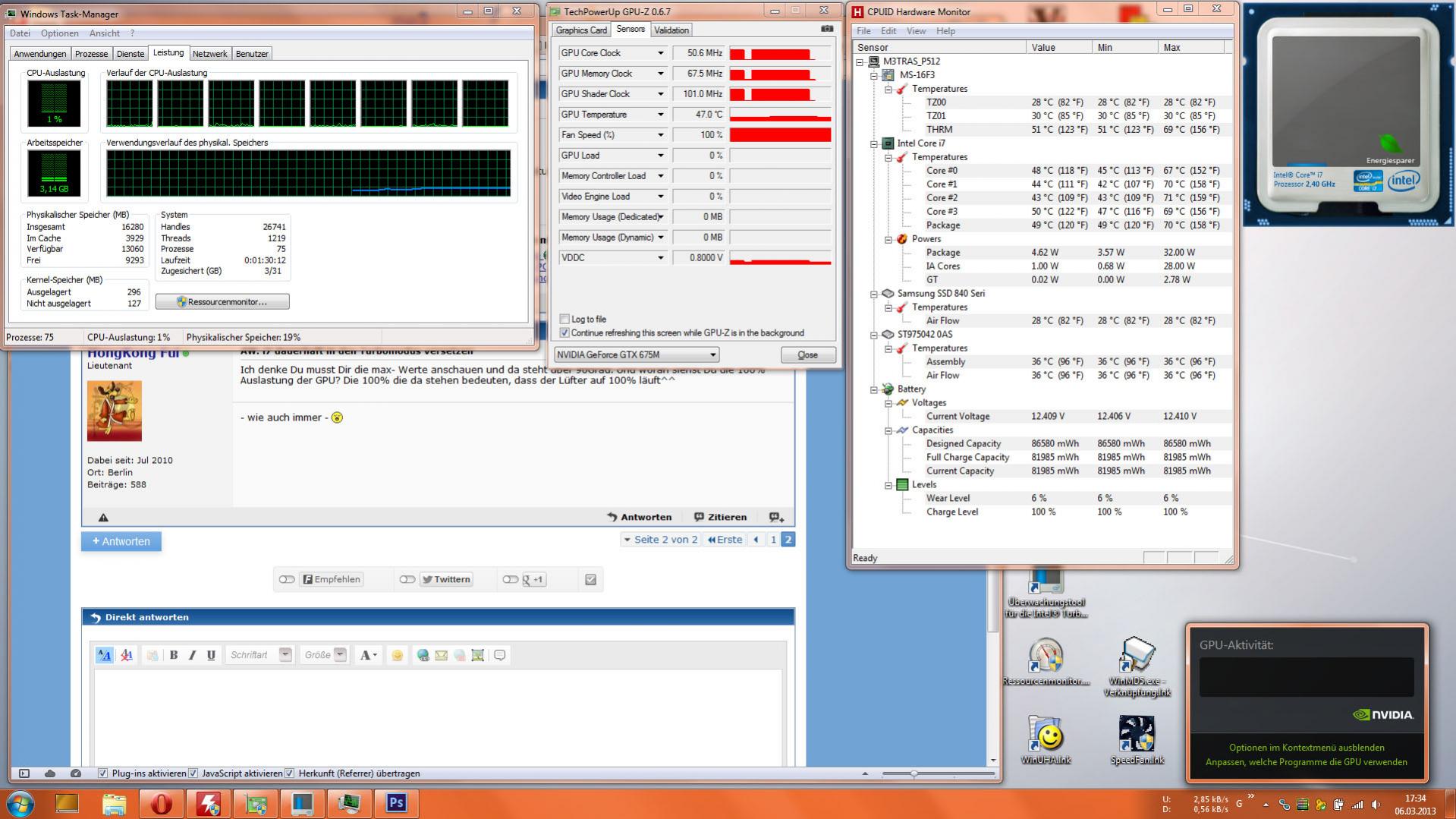Switch to the Netzwerk tab in Task-Manager
The width and height of the screenshot is (1456, 819).
209,54
